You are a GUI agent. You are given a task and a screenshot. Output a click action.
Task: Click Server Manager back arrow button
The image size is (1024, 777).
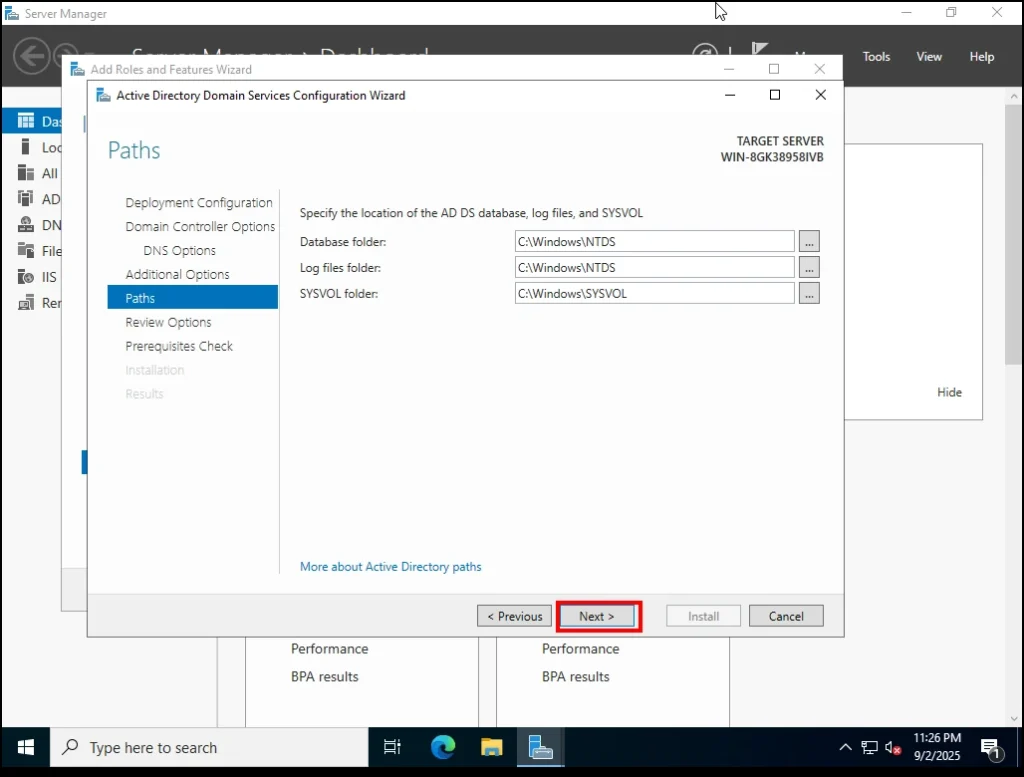tap(31, 56)
